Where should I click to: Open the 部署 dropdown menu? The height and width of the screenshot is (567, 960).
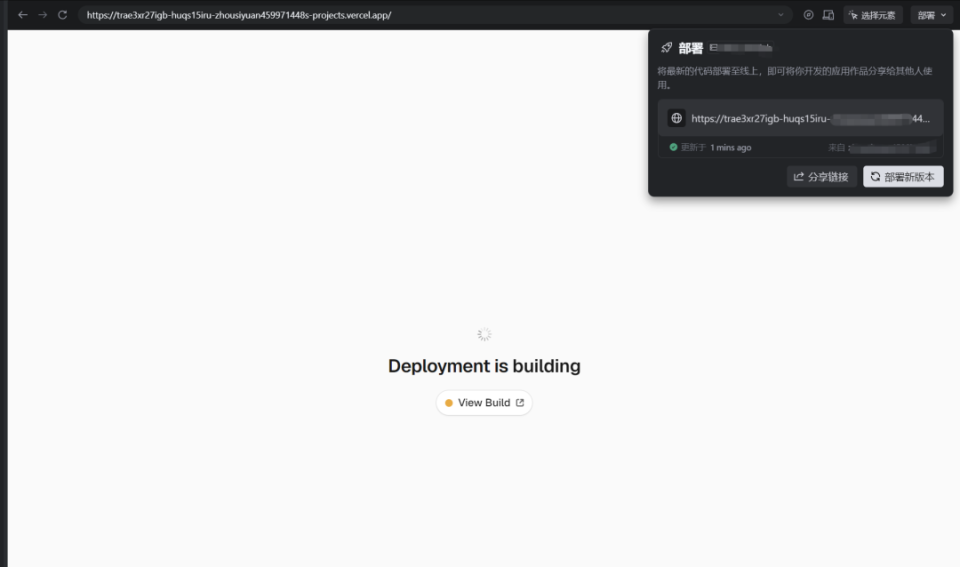coord(931,15)
